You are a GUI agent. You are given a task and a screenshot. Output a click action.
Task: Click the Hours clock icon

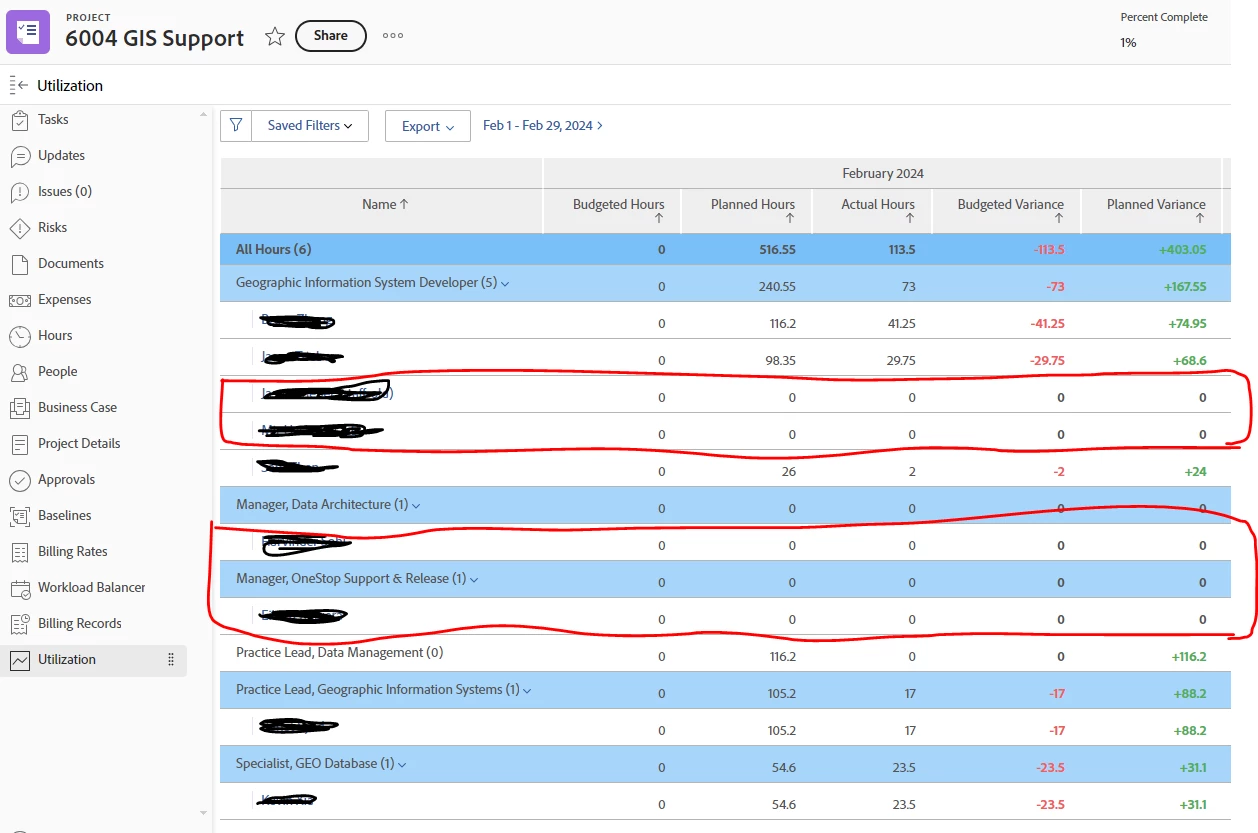point(19,336)
